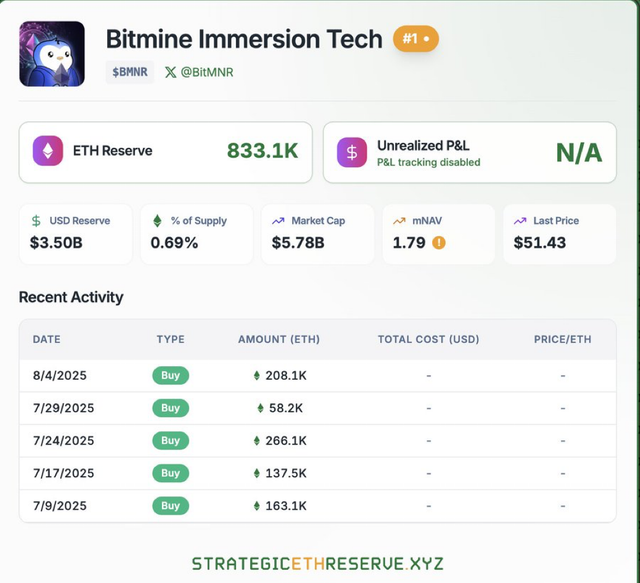Click the ETH icon beside 163.1K

tap(257, 506)
